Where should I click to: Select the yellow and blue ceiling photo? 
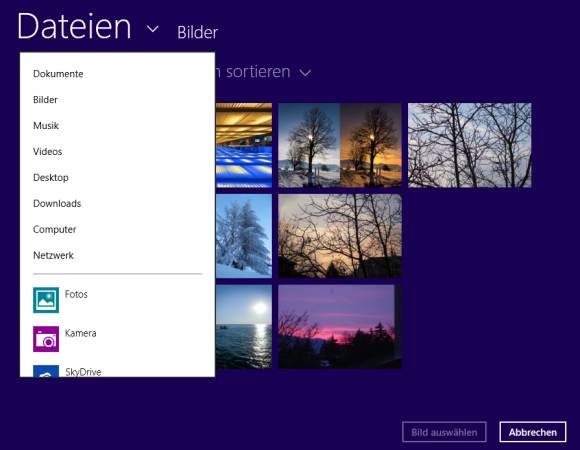tap(244, 145)
